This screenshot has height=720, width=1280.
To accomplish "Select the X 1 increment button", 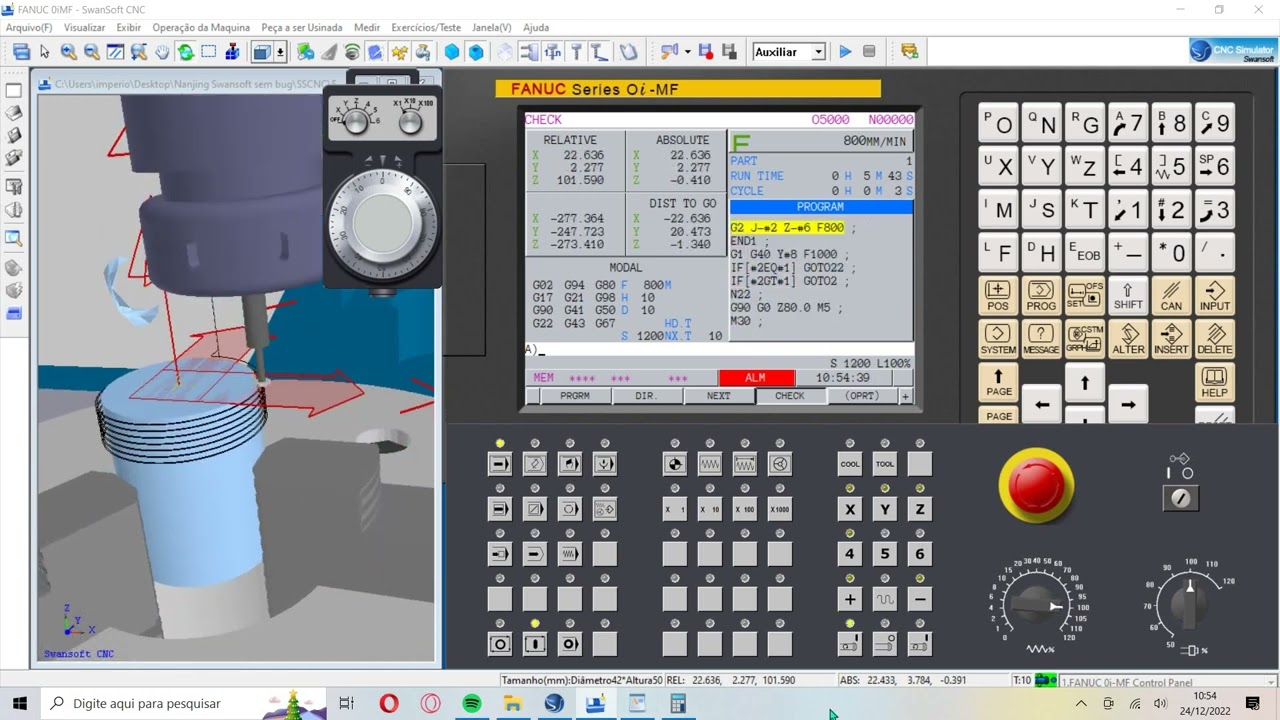I will coord(675,509).
